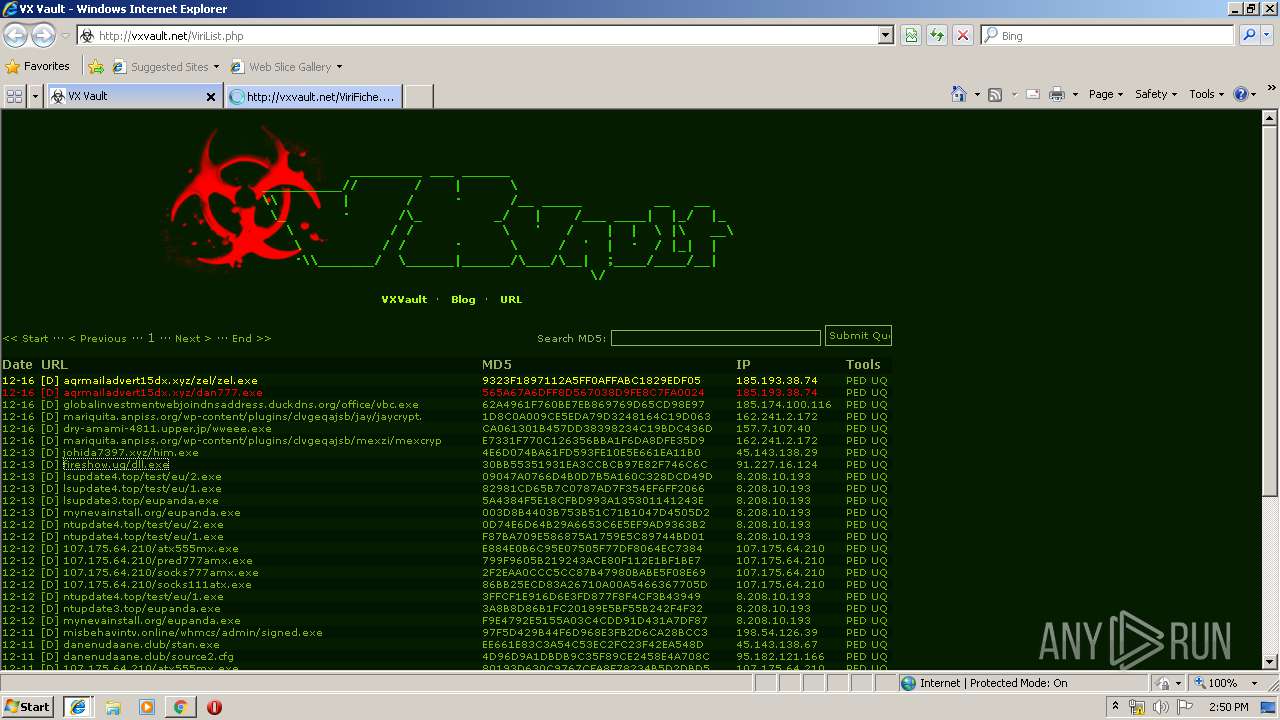
Task: Click PED tool for zel.exe row
Action: pos(856,381)
